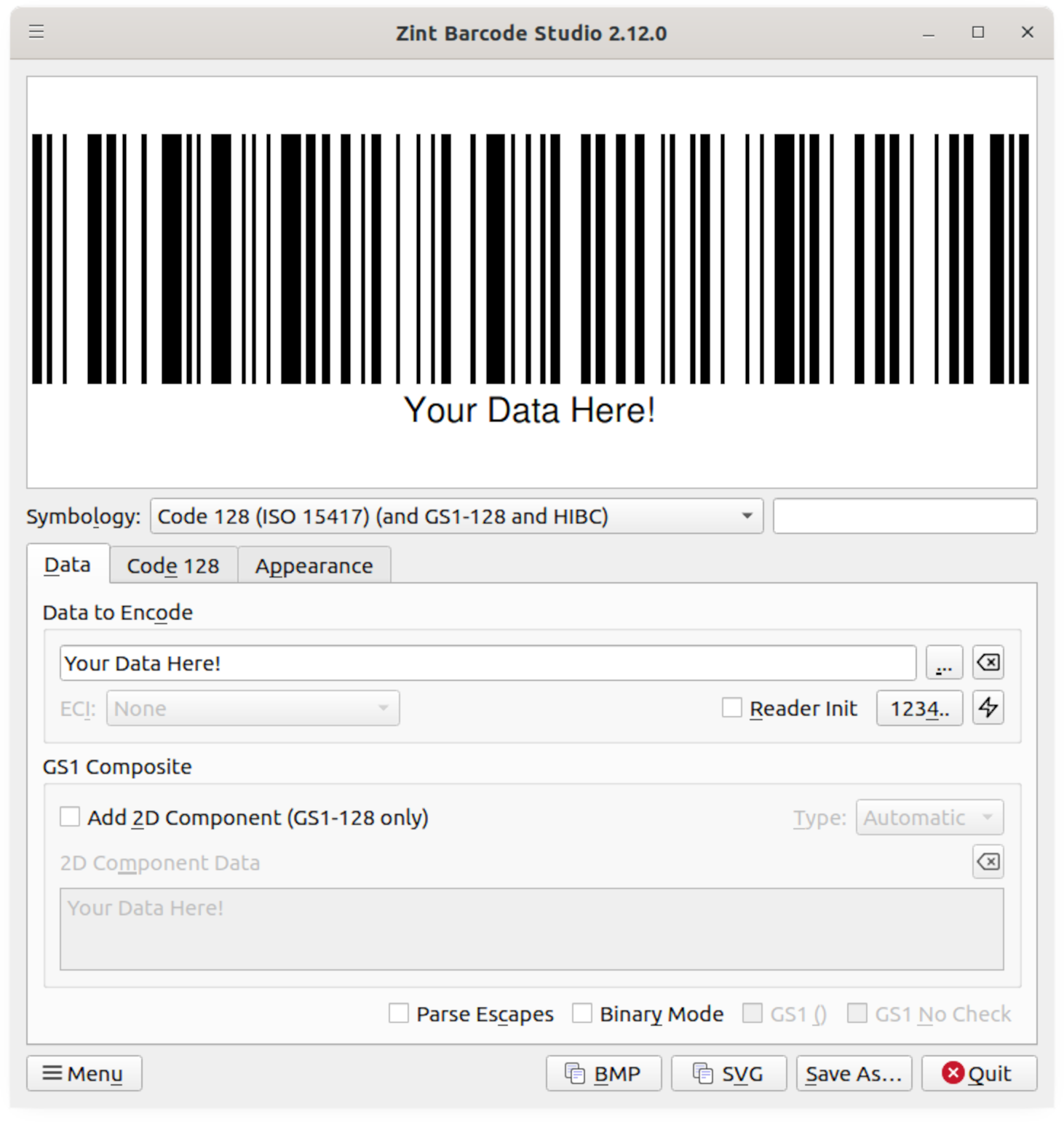Click the clear data backspace icon
This screenshot has width=1064, height=1122.
[988, 663]
